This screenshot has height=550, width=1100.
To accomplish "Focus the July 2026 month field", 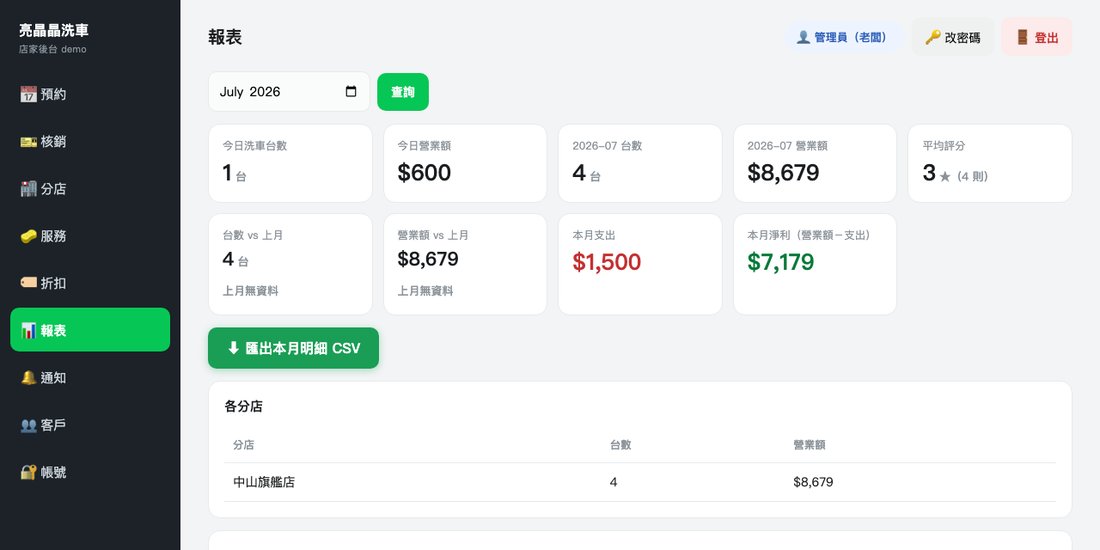I will pos(289,92).
